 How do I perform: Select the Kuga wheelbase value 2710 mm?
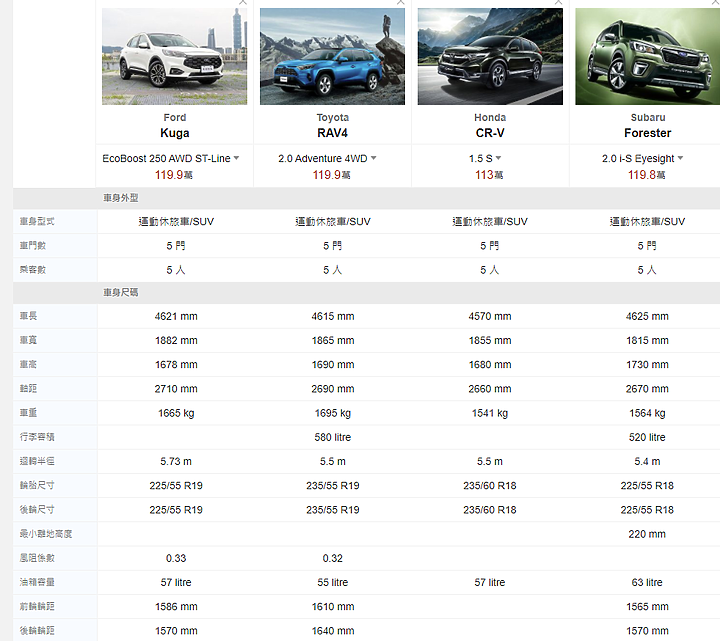point(176,389)
